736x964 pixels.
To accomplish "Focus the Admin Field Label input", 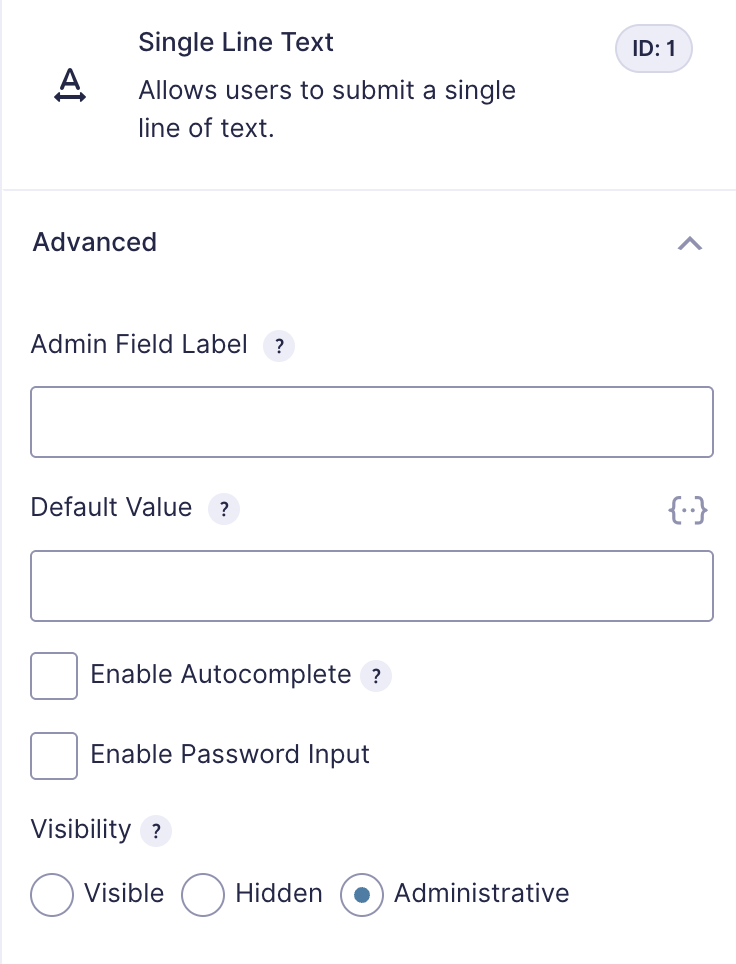I will pos(372,422).
